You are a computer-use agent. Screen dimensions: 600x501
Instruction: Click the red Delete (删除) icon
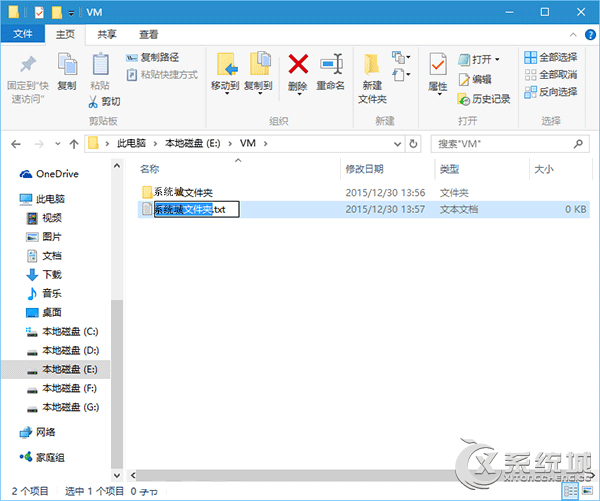pos(298,64)
